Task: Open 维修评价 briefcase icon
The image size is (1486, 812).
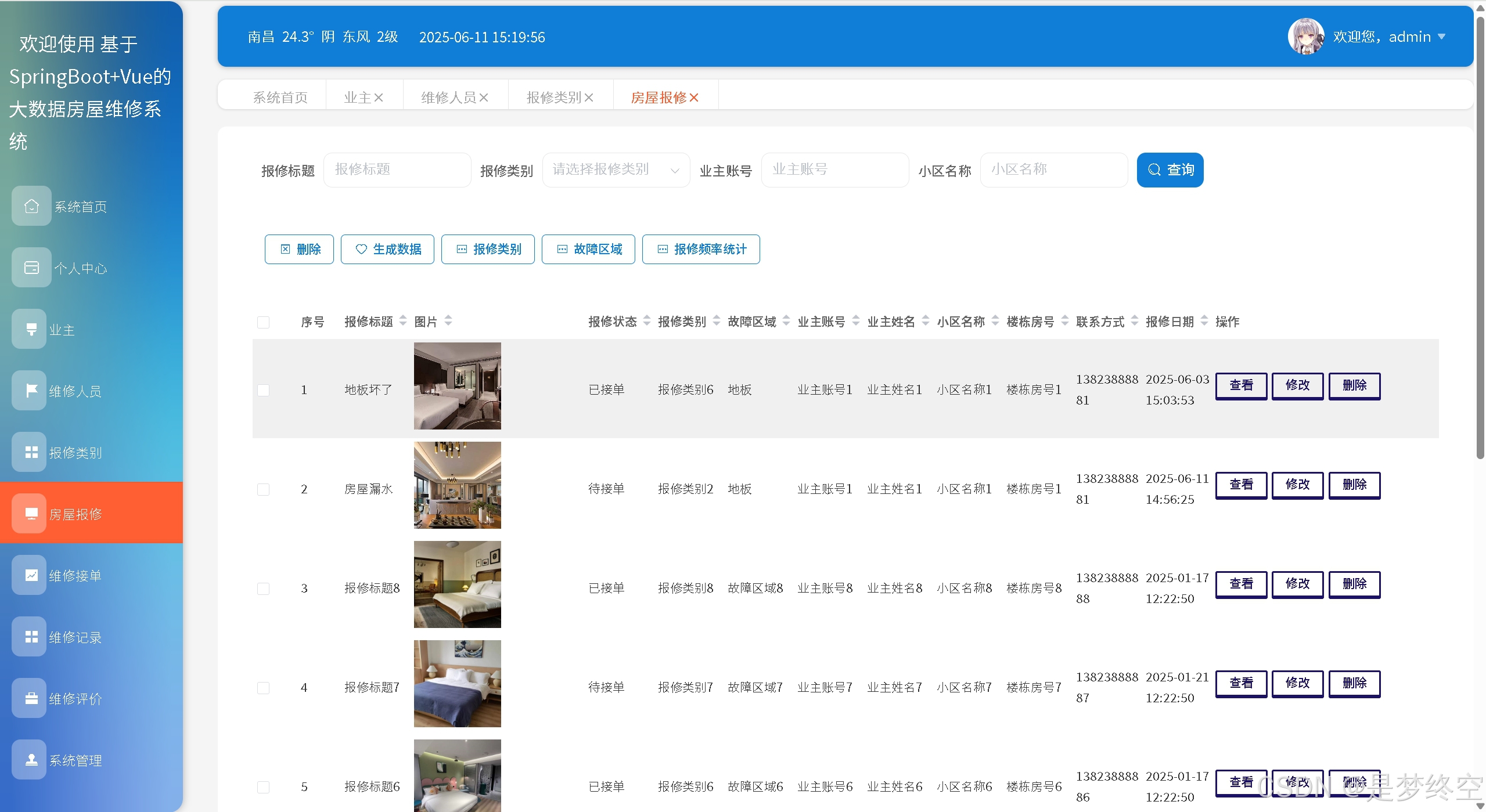Action: (x=31, y=698)
